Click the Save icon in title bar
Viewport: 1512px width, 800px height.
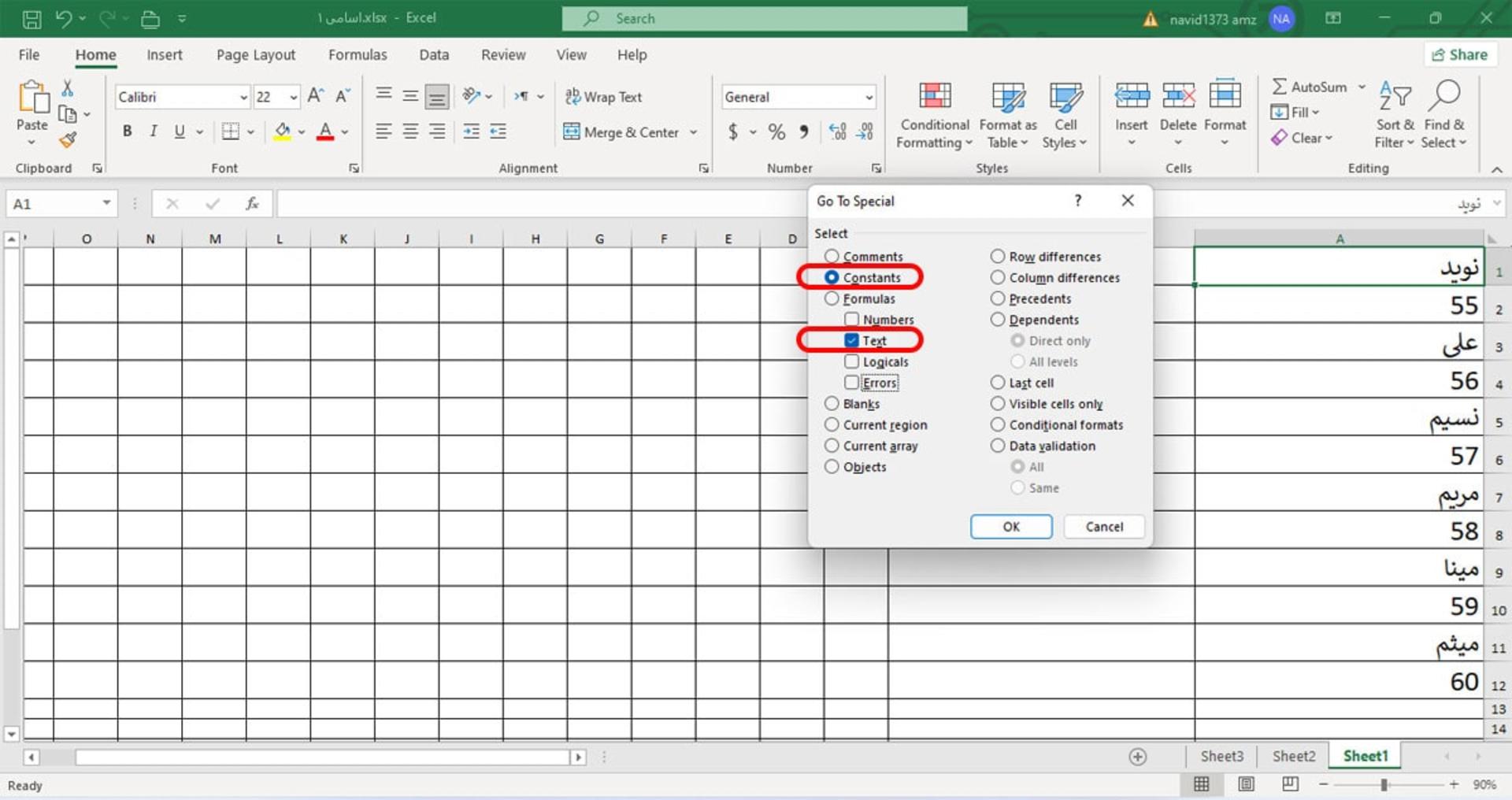[31, 19]
